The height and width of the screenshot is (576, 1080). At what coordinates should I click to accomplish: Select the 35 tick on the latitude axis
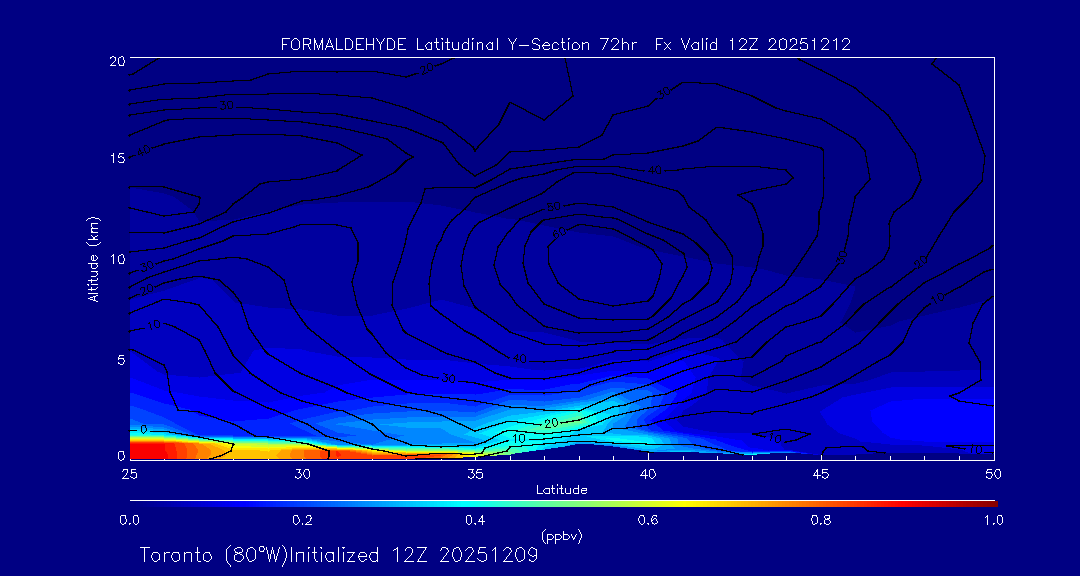[x=475, y=472]
